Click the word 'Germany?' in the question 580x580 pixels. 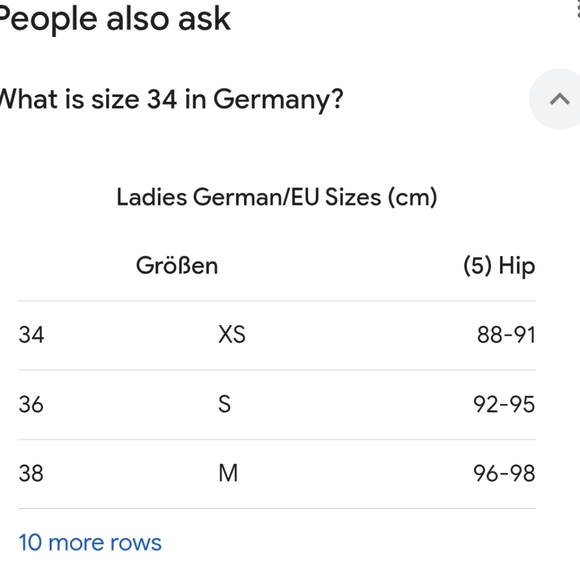coord(279,100)
